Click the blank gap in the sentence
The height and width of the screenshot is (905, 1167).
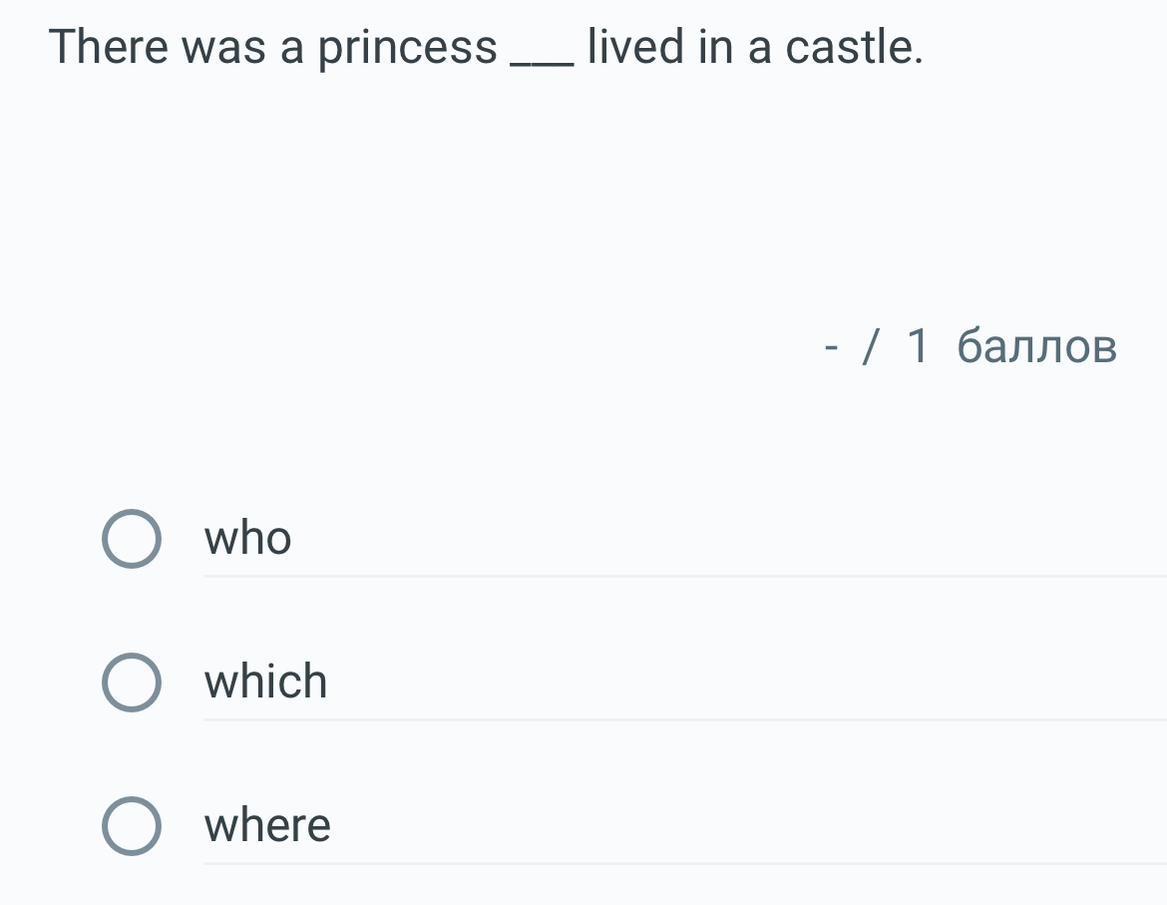pyautogui.click(x=542, y=60)
